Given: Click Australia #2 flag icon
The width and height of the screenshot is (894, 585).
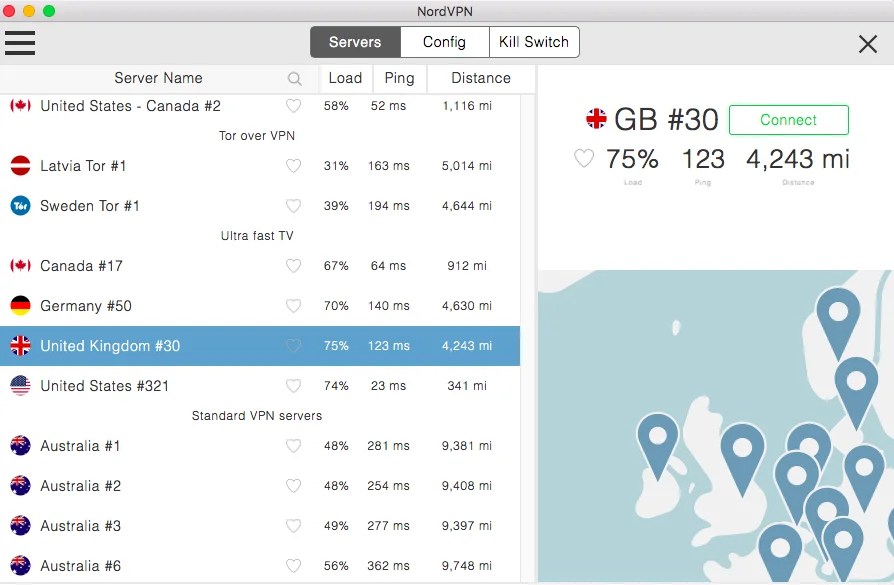Looking at the screenshot, I should point(21,485).
